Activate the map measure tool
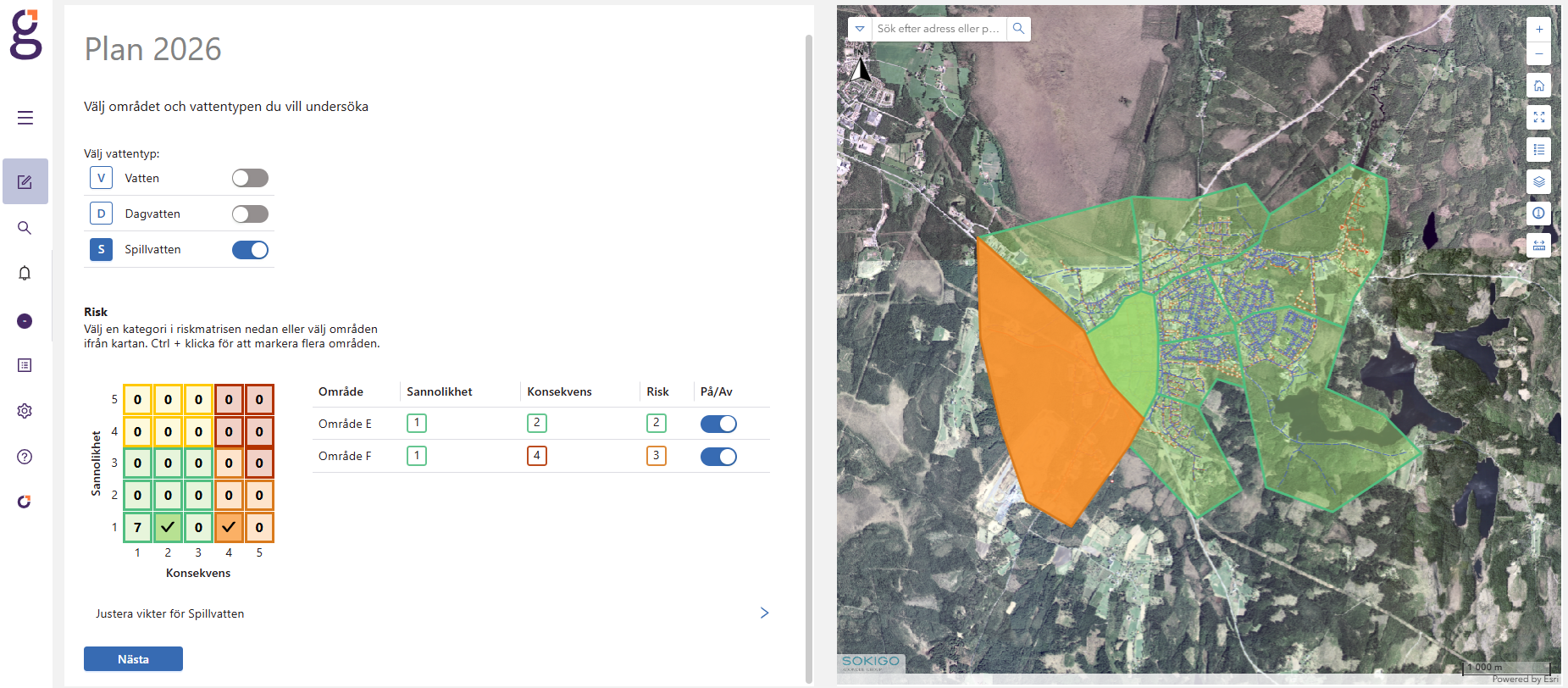This screenshot has width=1568, height=688. click(1538, 246)
